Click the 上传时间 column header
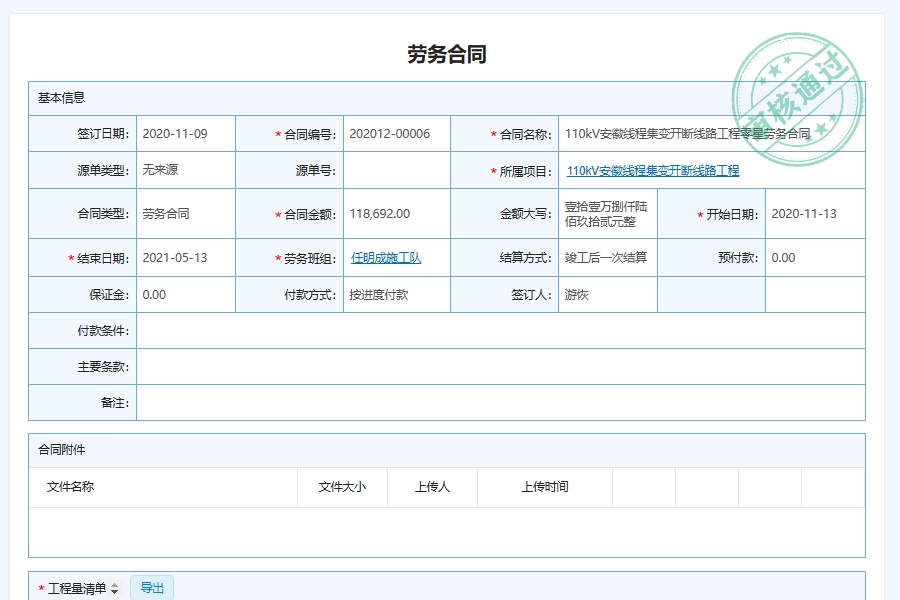 coord(544,487)
